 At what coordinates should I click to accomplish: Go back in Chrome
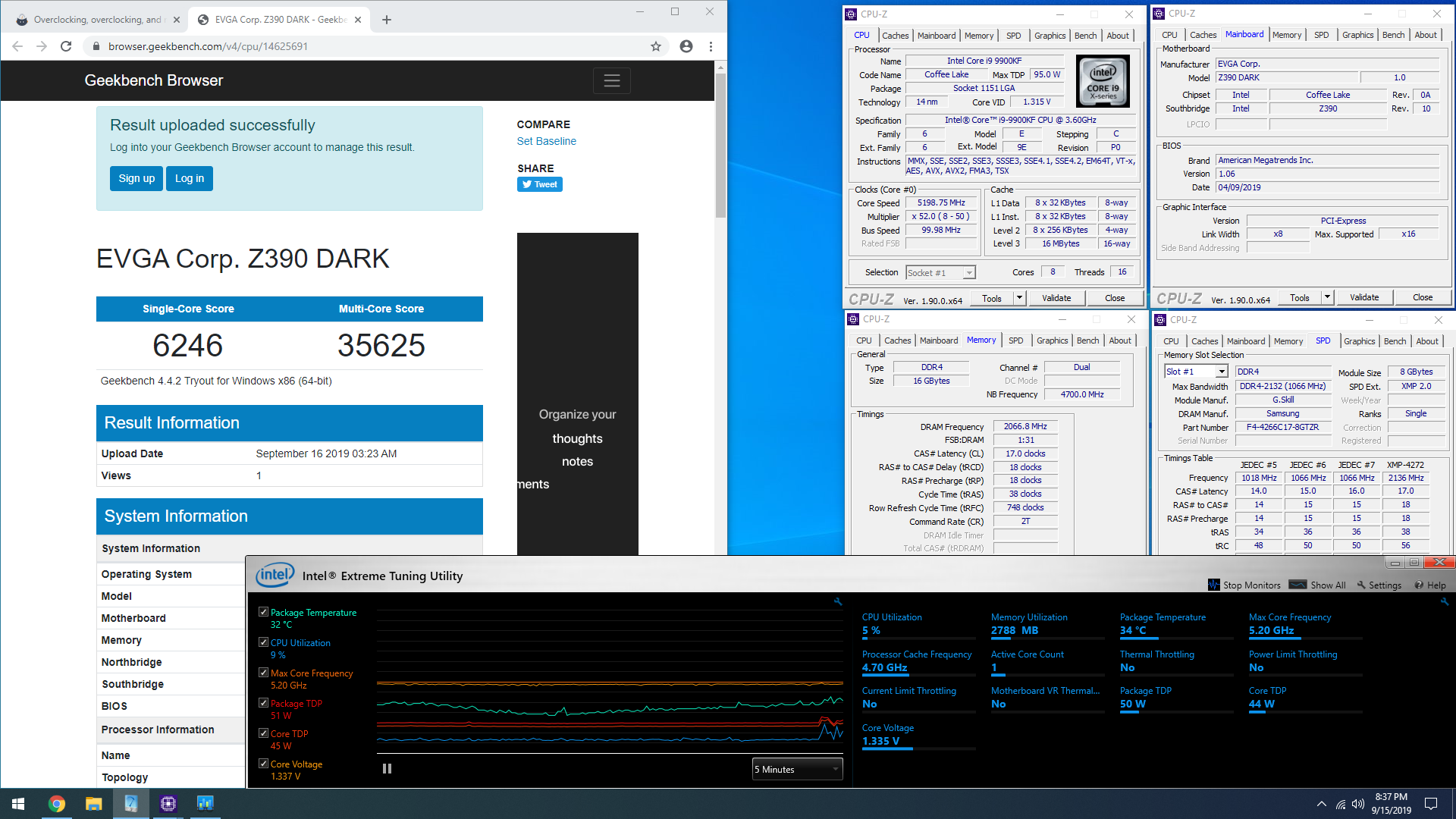(17, 46)
